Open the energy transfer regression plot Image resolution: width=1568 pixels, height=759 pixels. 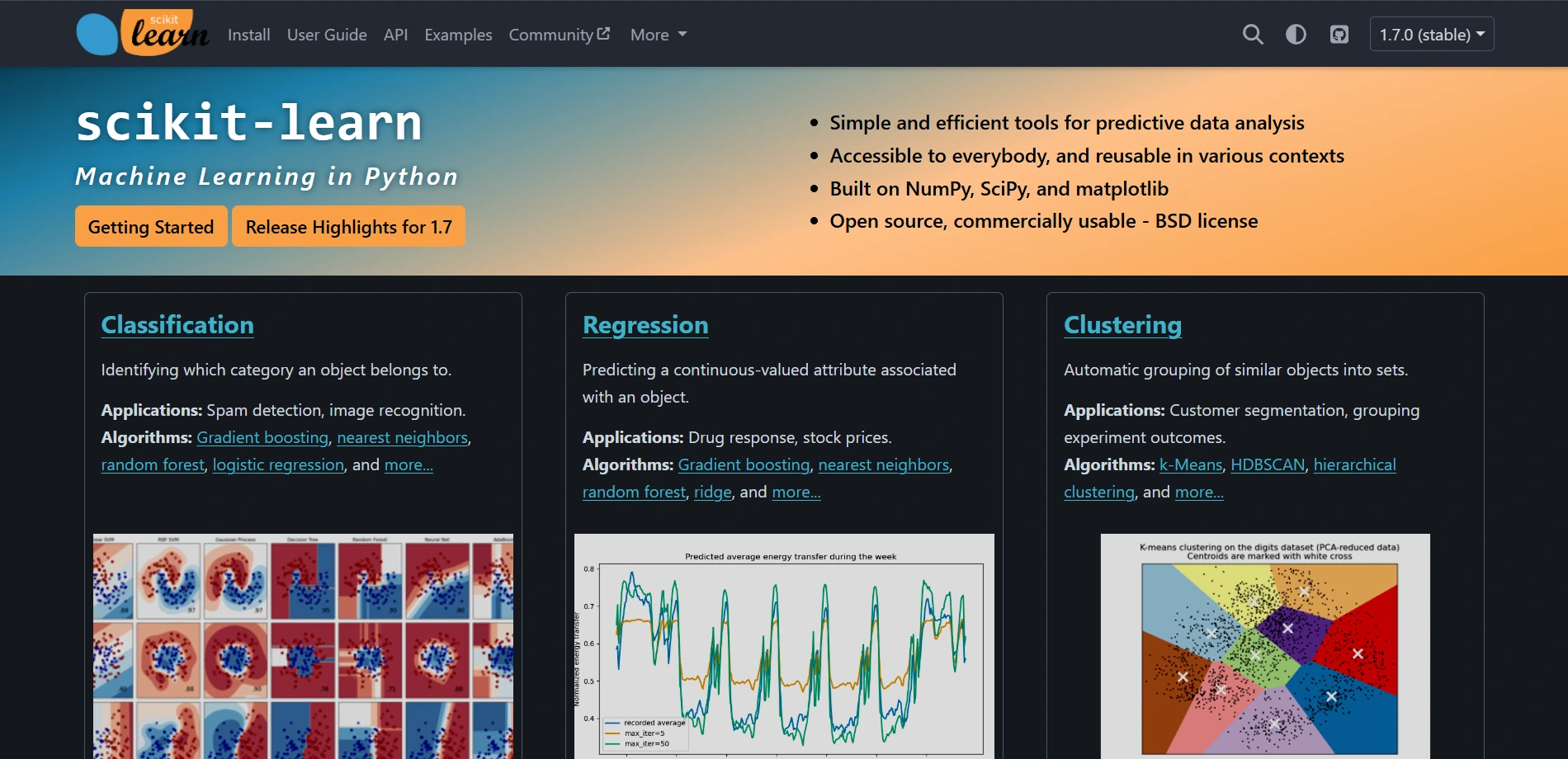click(784, 646)
